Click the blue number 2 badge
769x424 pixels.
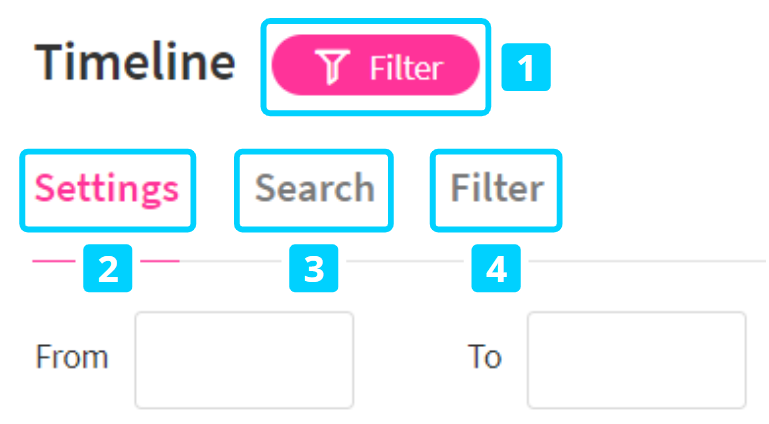point(108,268)
